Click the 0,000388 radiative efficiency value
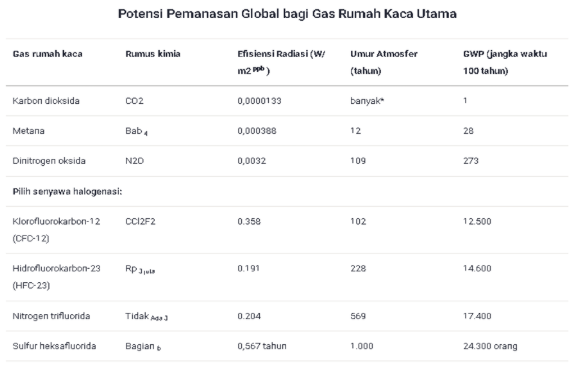Image resolution: width=578 pixels, height=365 pixels. click(x=257, y=131)
